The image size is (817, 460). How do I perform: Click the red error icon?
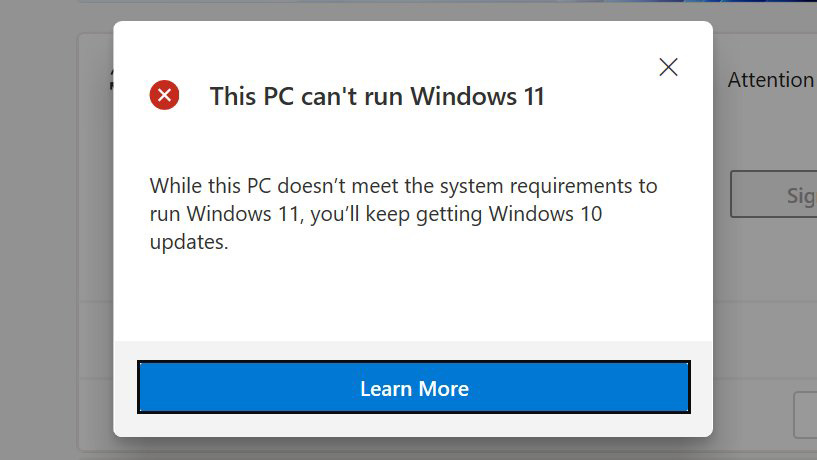pyautogui.click(x=164, y=96)
